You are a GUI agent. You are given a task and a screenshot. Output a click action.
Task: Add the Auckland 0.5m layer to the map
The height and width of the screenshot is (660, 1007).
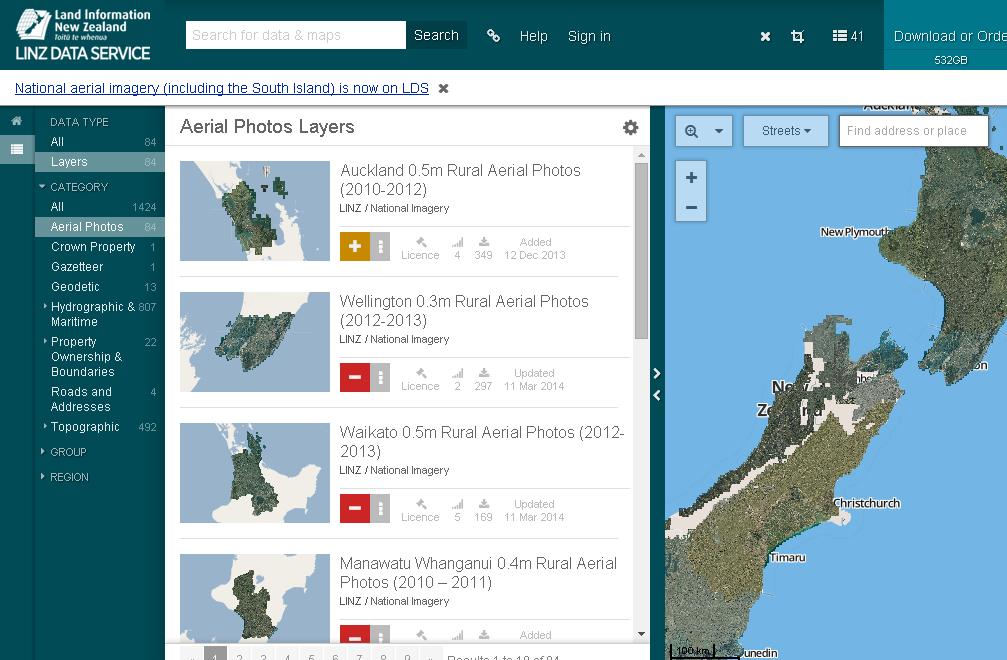[353, 245]
